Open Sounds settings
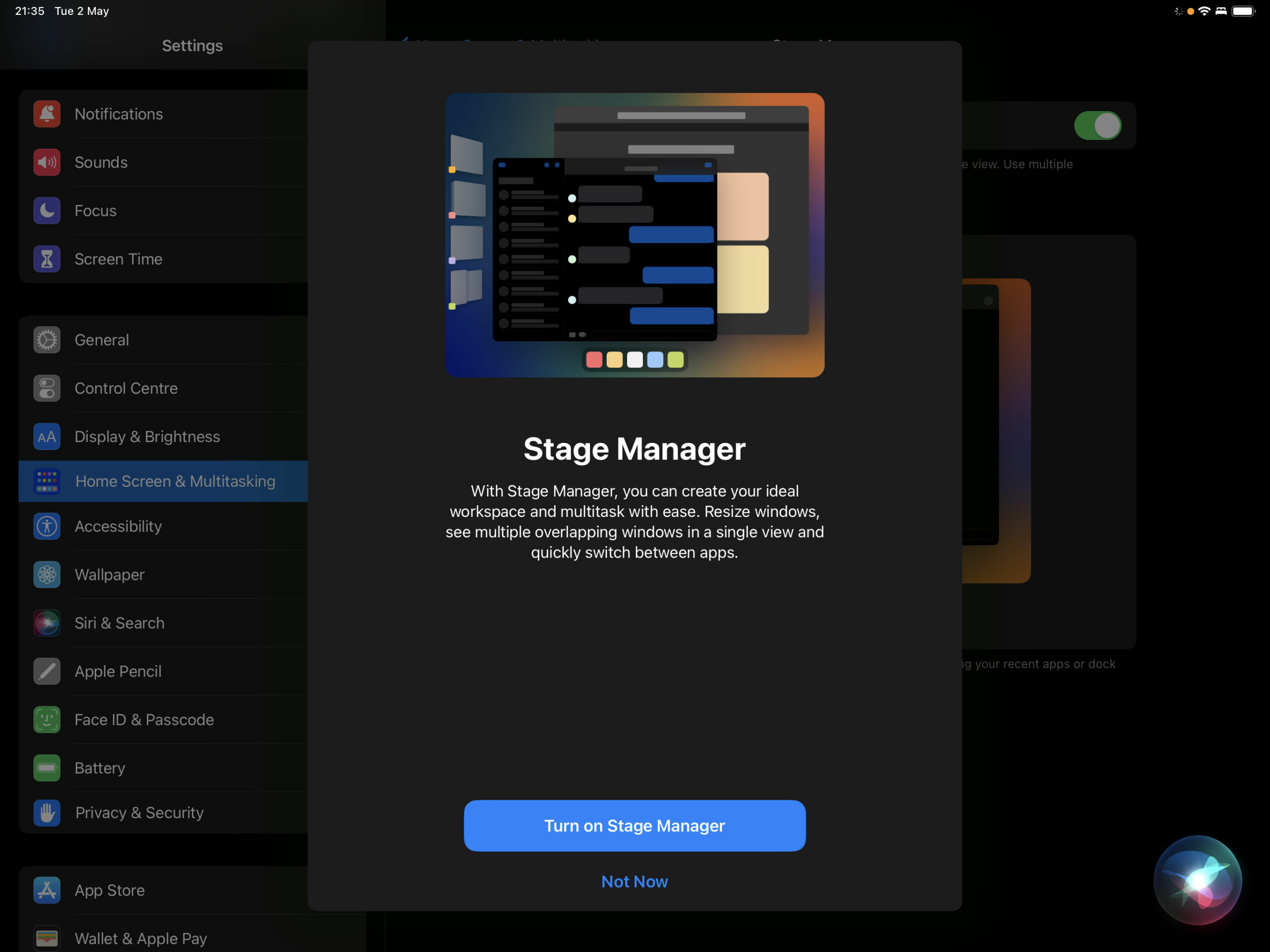This screenshot has height=952, width=1270. pos(164,163)
